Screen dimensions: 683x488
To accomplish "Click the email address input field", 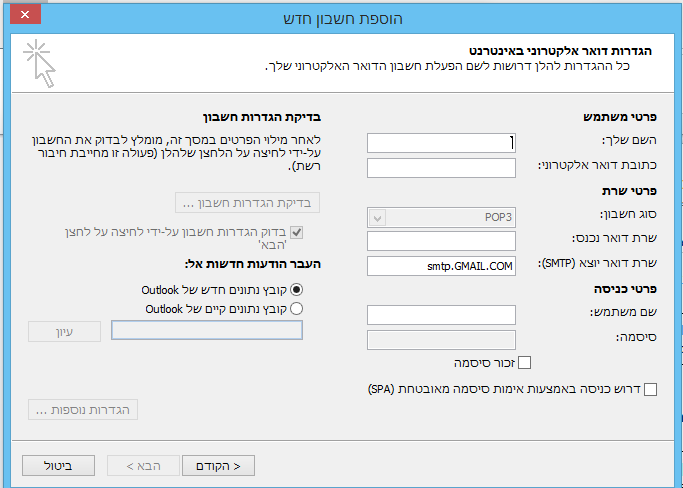I will coord(441,168).
